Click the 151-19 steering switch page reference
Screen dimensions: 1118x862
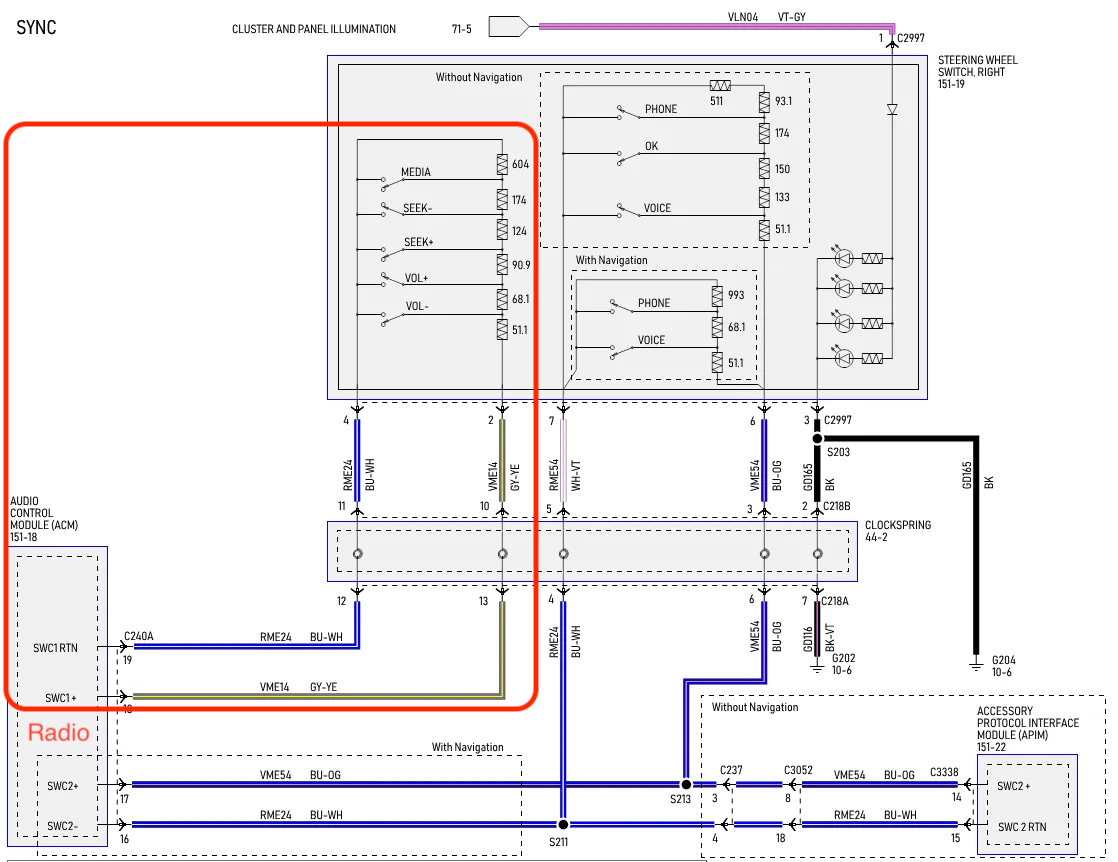(x=951, y=84)
